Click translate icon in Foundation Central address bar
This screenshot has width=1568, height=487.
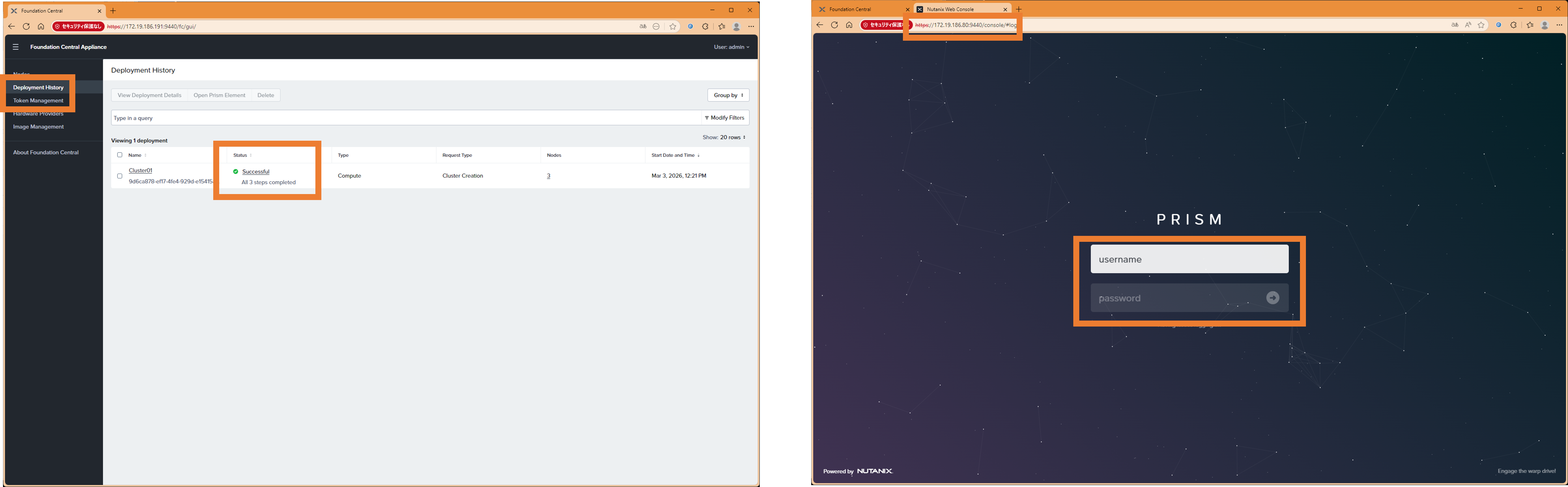click(642, 26)
